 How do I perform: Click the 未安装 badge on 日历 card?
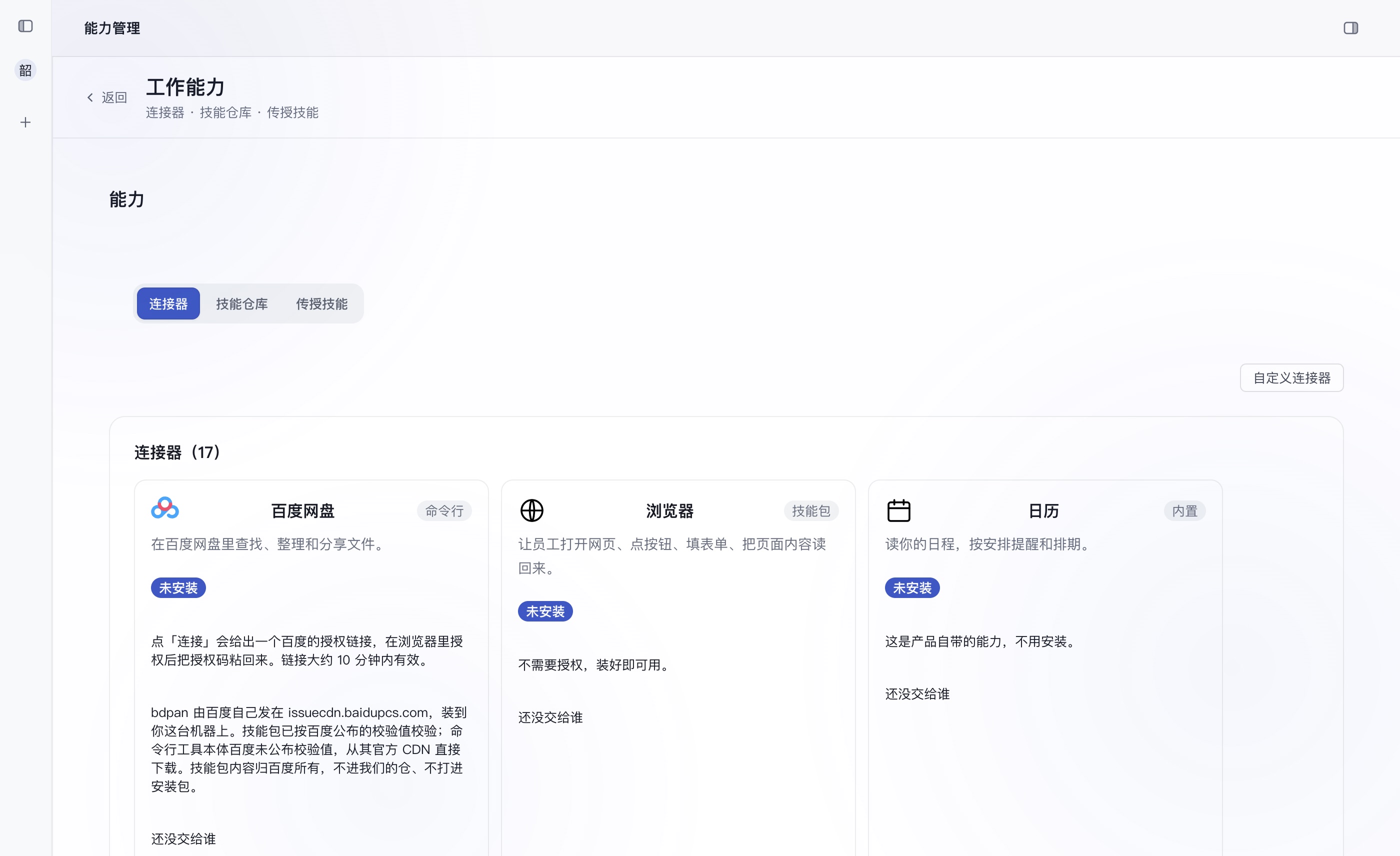coord(912,588)
